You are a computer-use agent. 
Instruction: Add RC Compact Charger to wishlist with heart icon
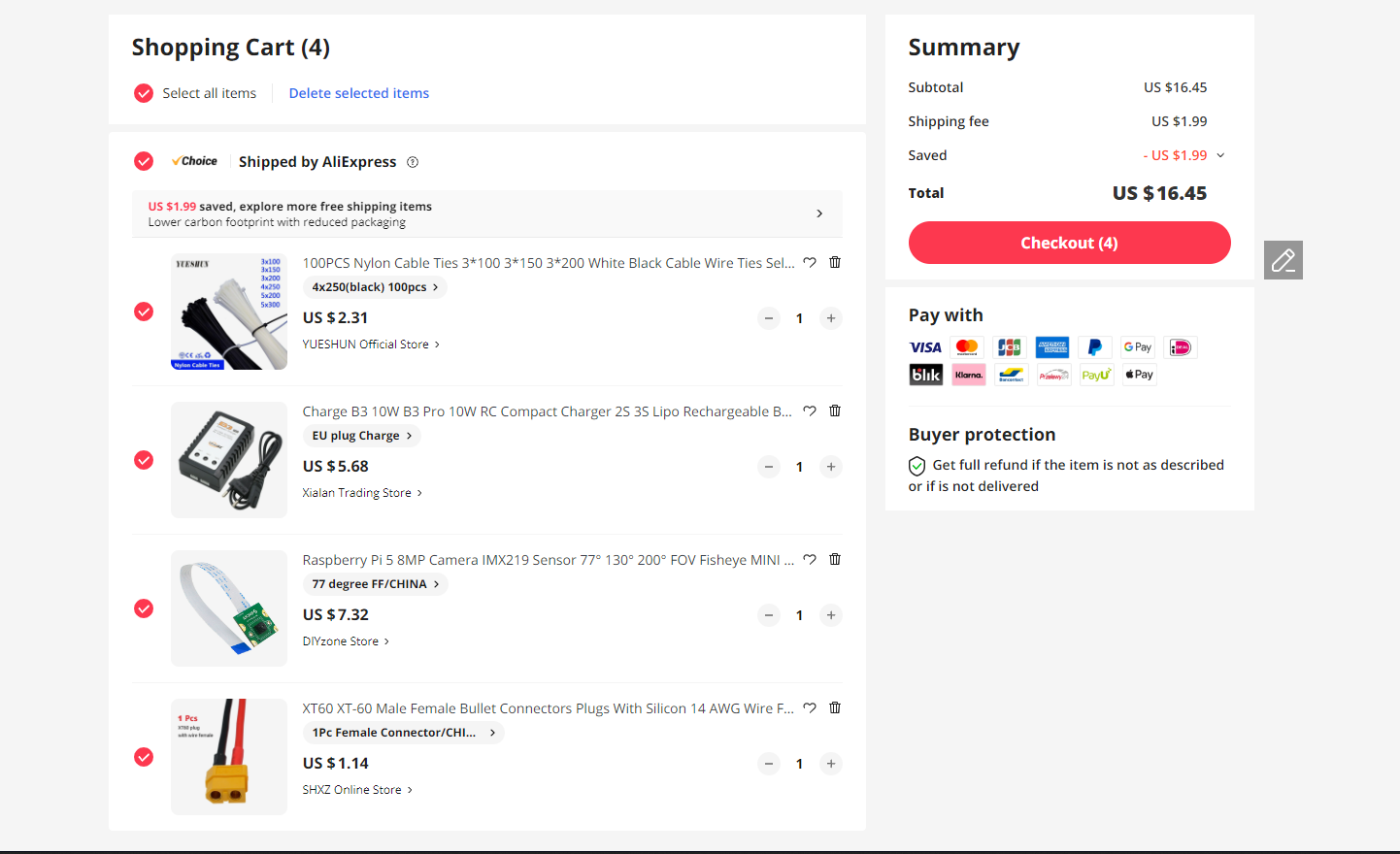tap(810, 411)
